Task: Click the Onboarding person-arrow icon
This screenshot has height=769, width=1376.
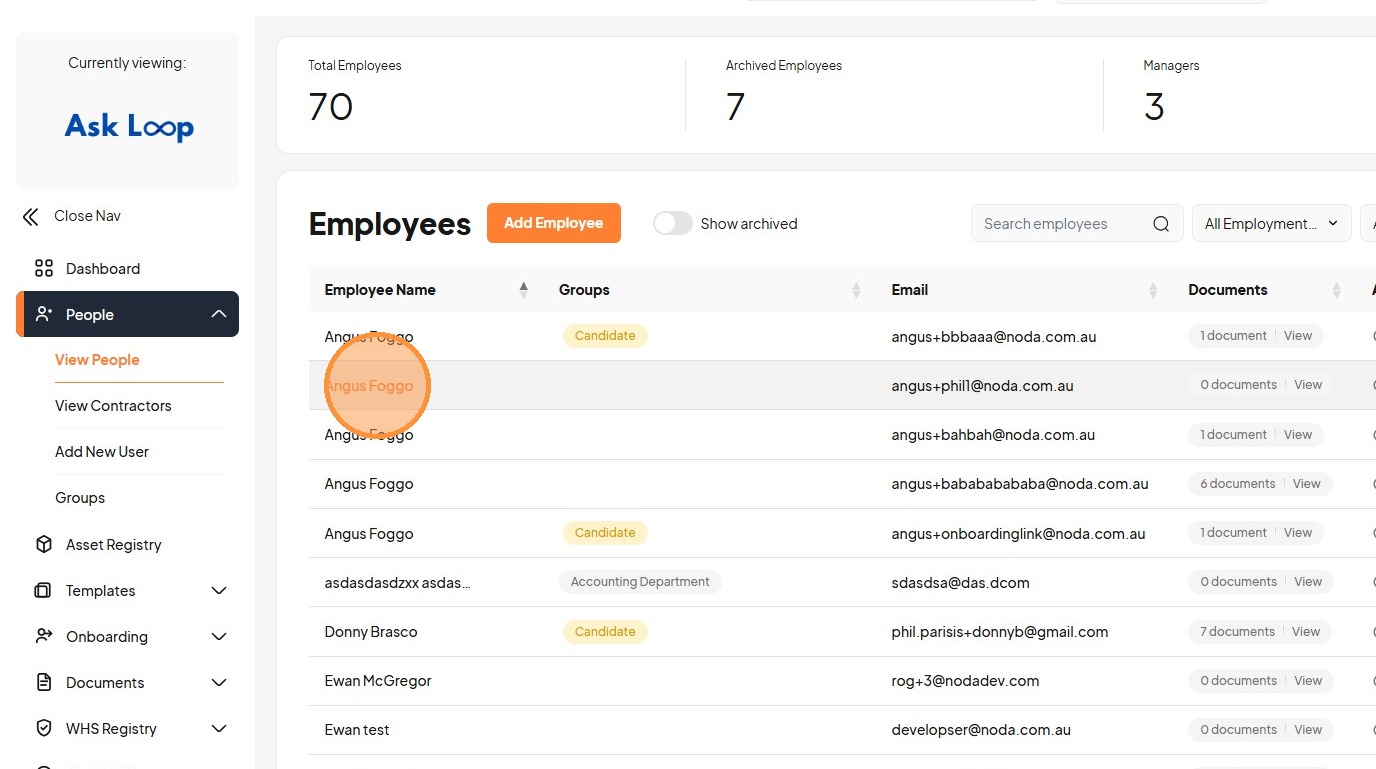Action: click(x=43, y=636)
